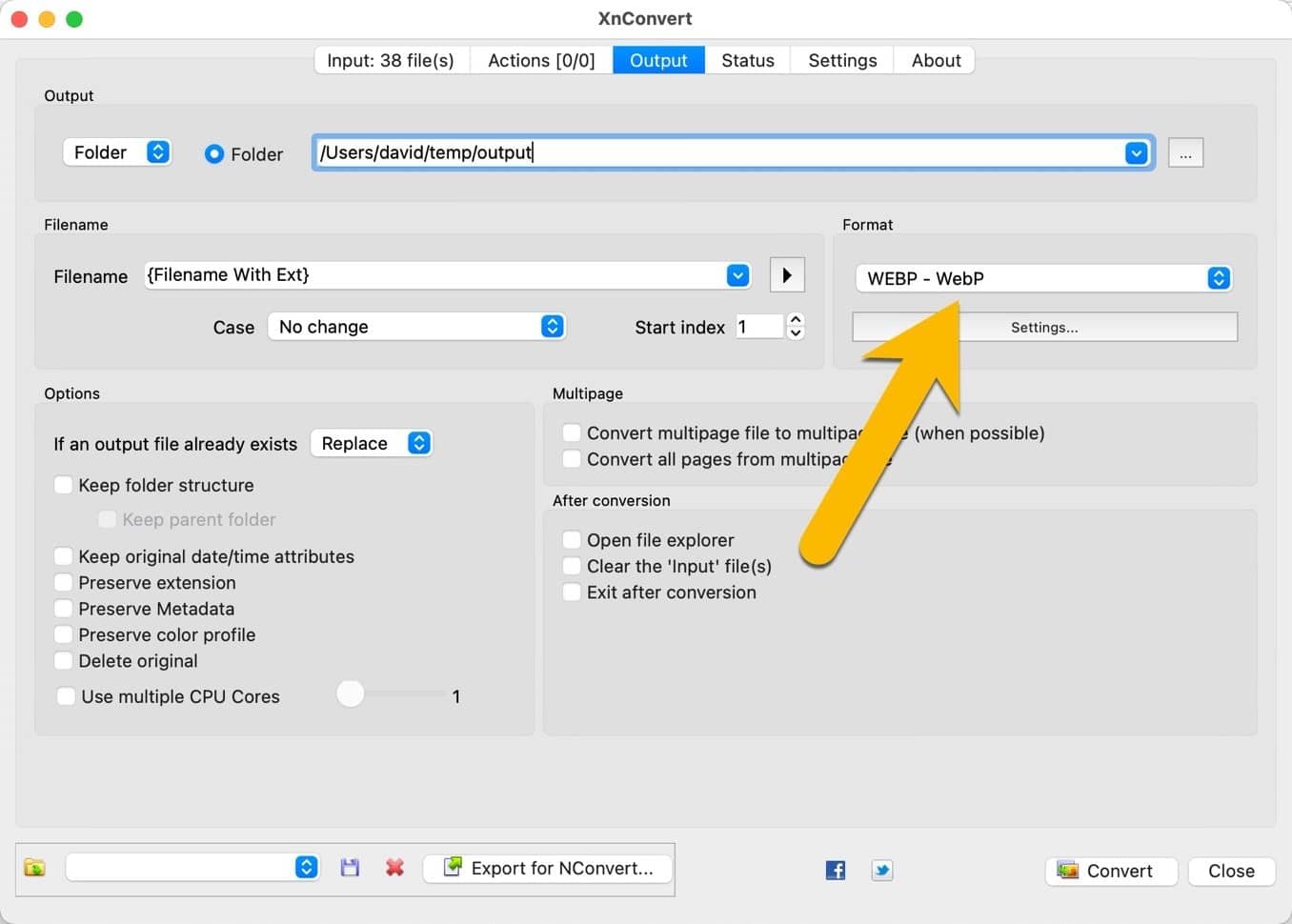Check Clear the 'Input' file(s)

tap(572, 566)
